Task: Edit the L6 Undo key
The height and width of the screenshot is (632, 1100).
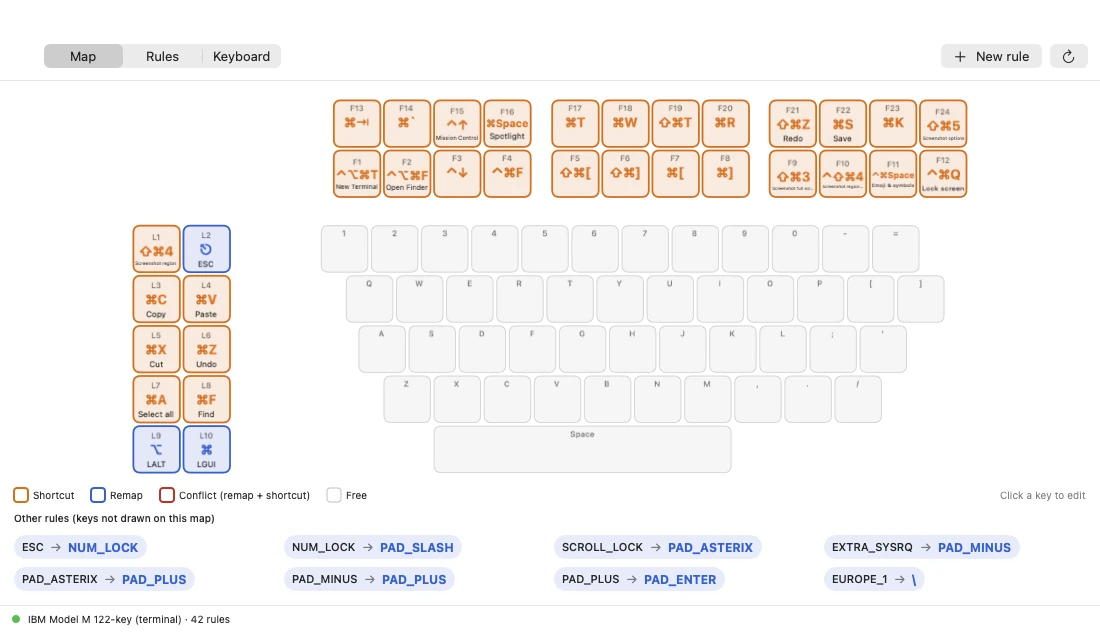Action: pos(206,349)
